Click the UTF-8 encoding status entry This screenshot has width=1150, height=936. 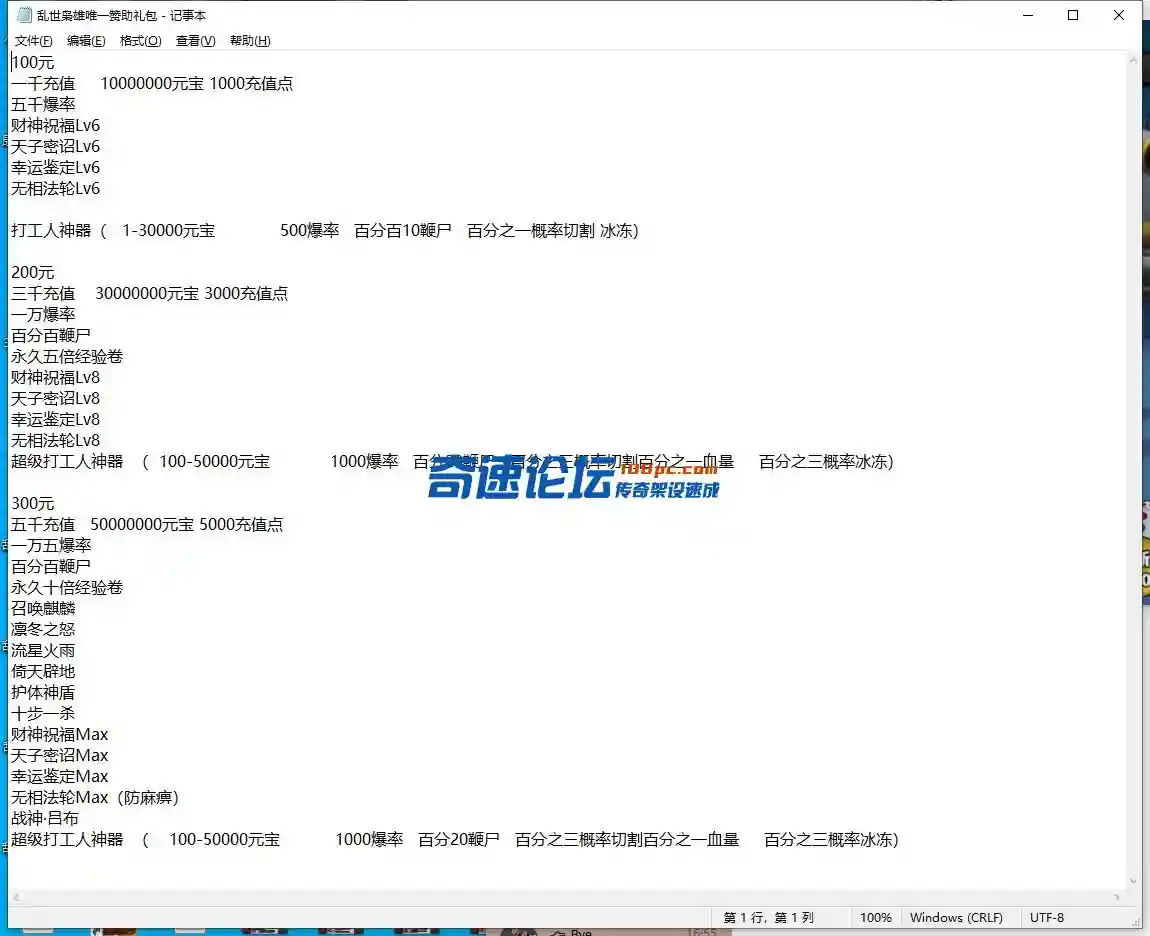tap(1047, 918)
